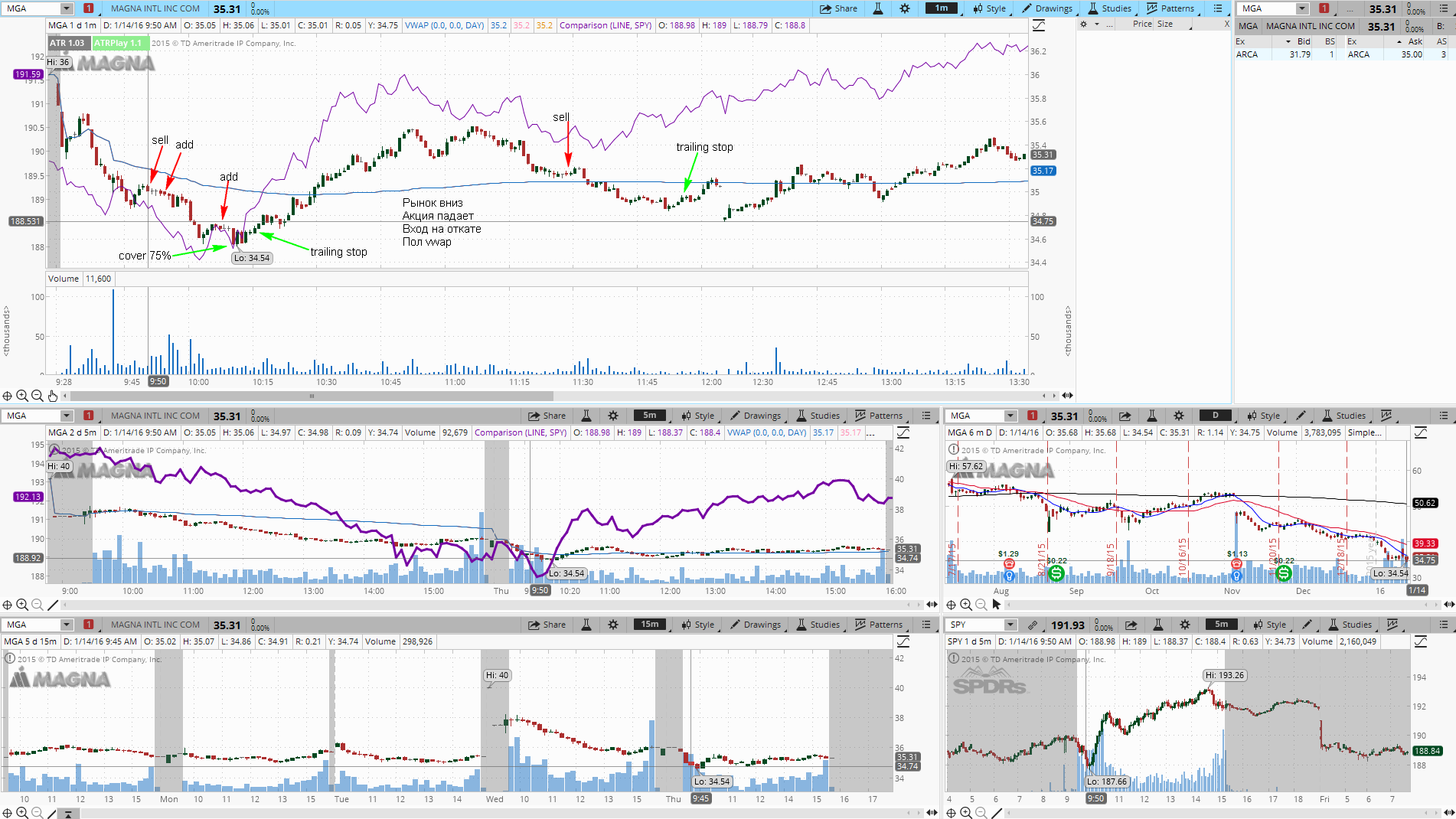The width and height of the screenshot is (1456, 819).
Task: Click the red link badge on the daily MGA chart
Action: [1032, 416]
